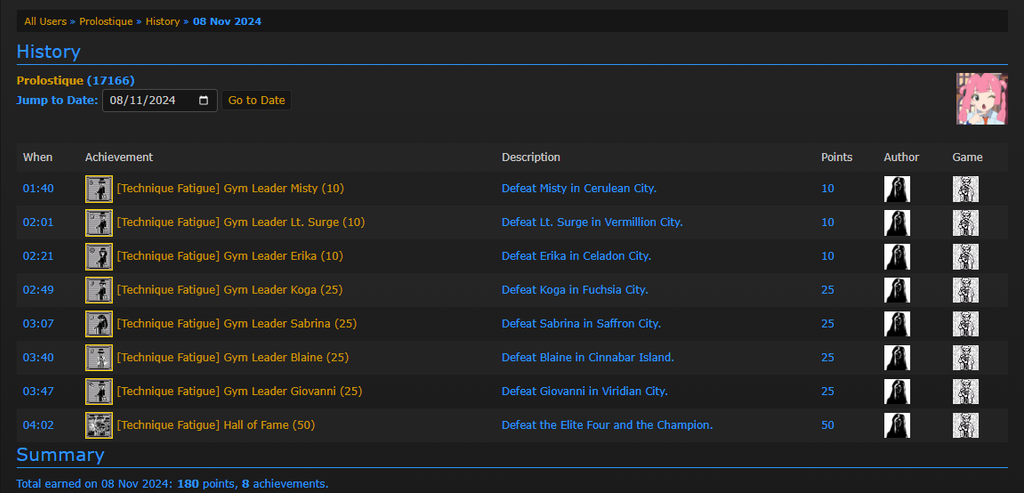Screen dimensions: 1024x493
Task: Click the Go to Date button
Action: [x=256, y=100]
